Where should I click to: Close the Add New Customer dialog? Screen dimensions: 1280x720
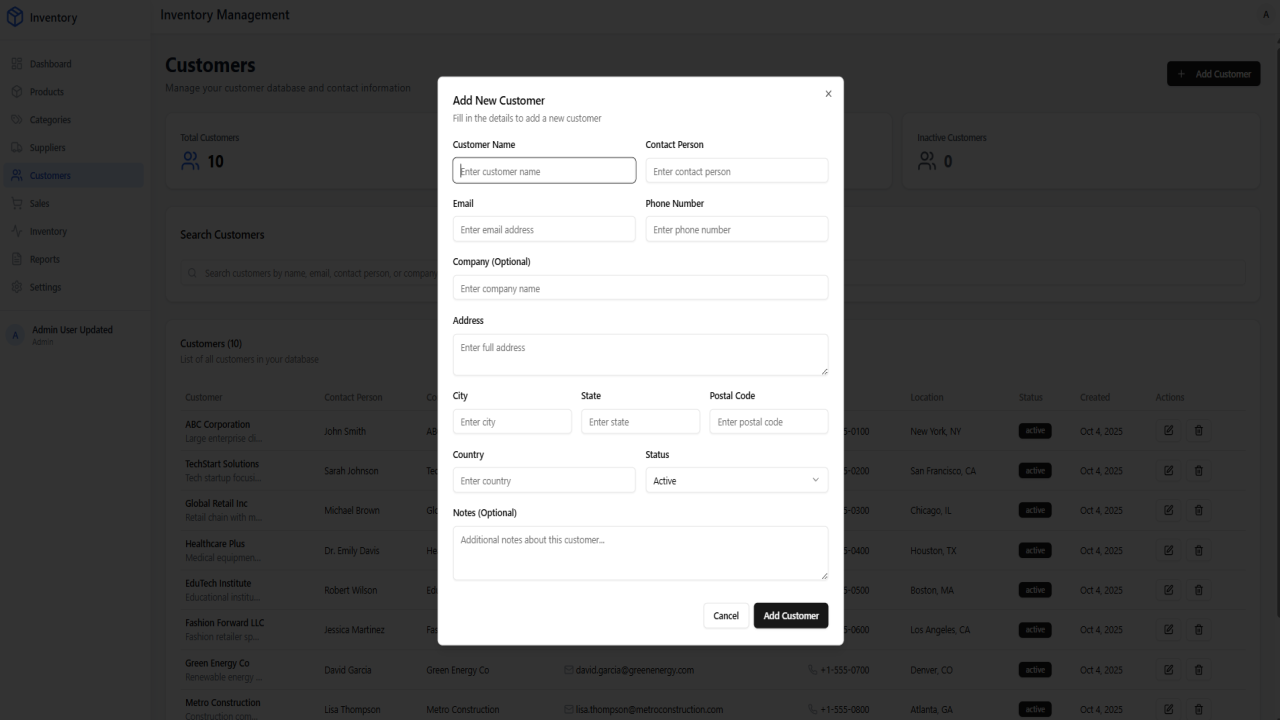click(828, 94)
